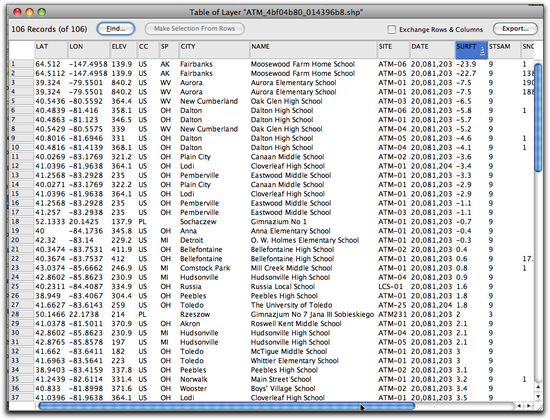550x420 pixels.
Task: Select row number 28 header
Action: pos(22,314)
